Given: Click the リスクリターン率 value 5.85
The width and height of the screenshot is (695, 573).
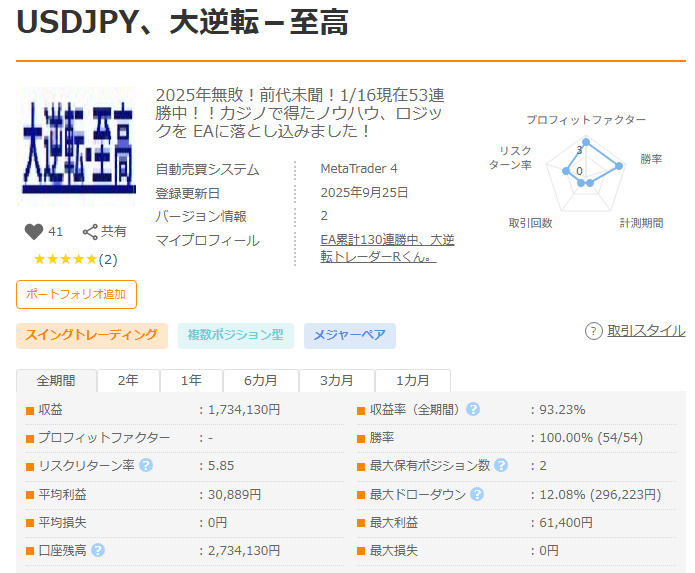Looking at the screenshot, I should pos(221,466).
